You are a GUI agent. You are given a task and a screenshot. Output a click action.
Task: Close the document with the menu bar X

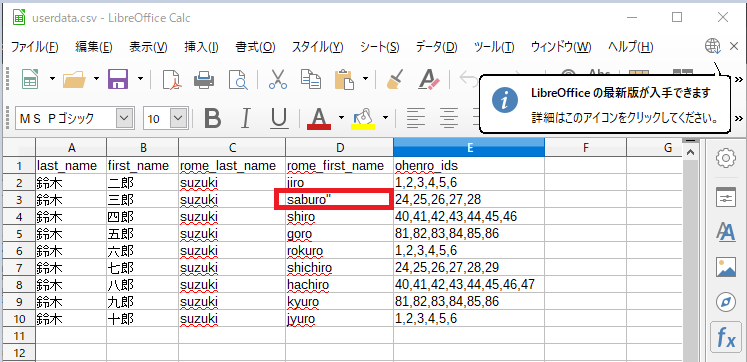[734, 46]
